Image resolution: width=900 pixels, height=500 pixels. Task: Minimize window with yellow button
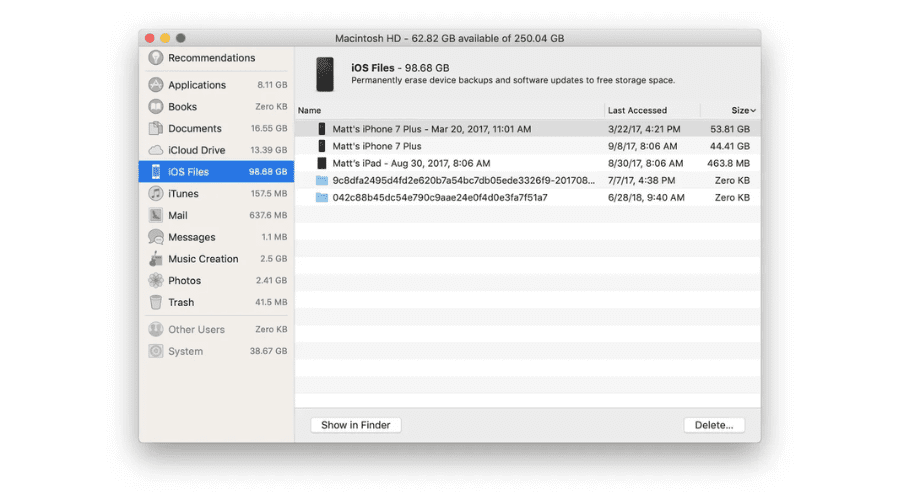point(165,38)
